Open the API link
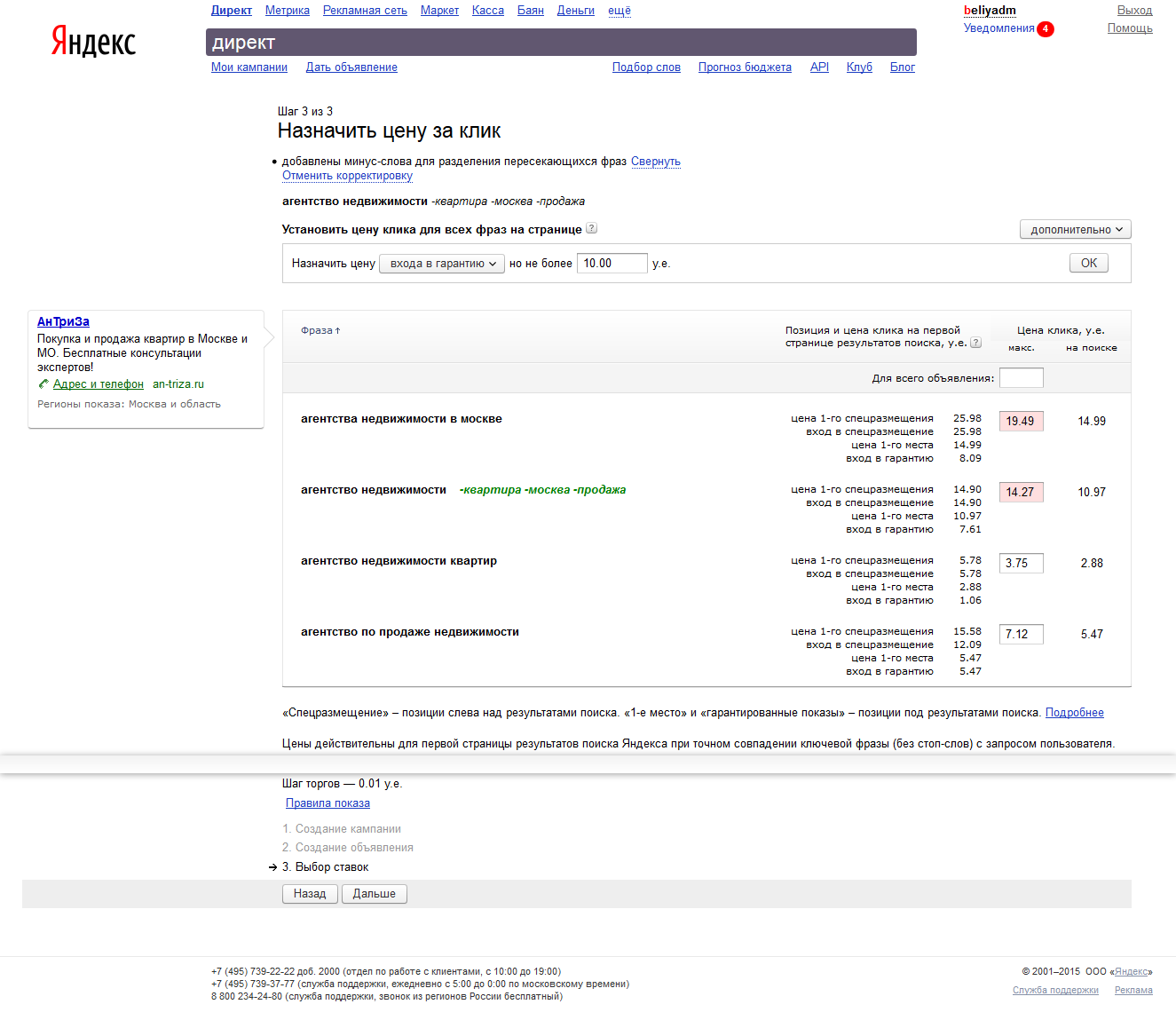 click(819, 67)
